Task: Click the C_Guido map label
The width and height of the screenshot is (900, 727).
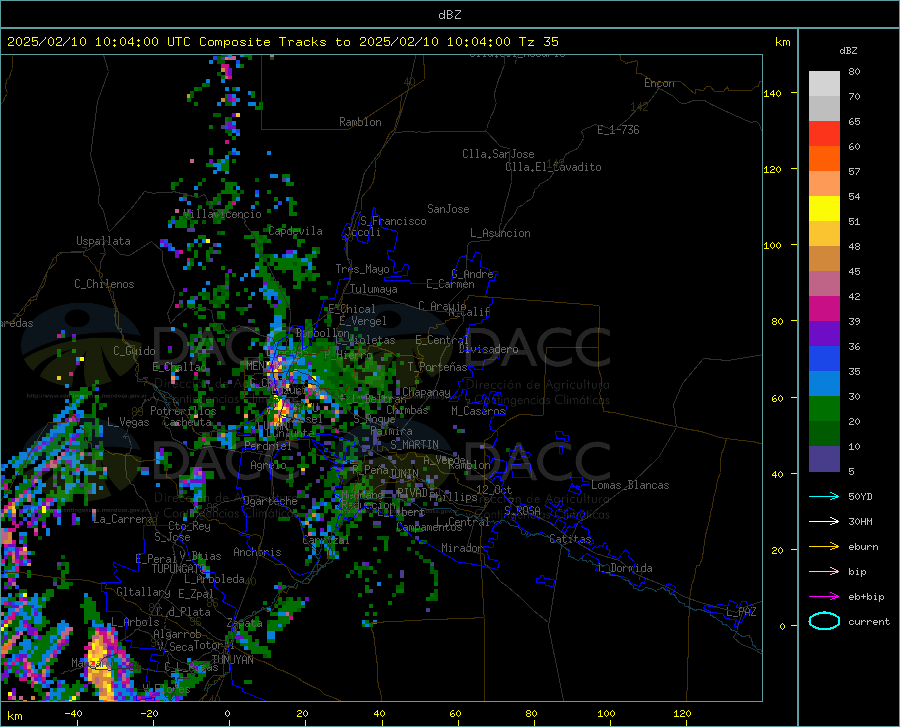Action: coord(134,351)
